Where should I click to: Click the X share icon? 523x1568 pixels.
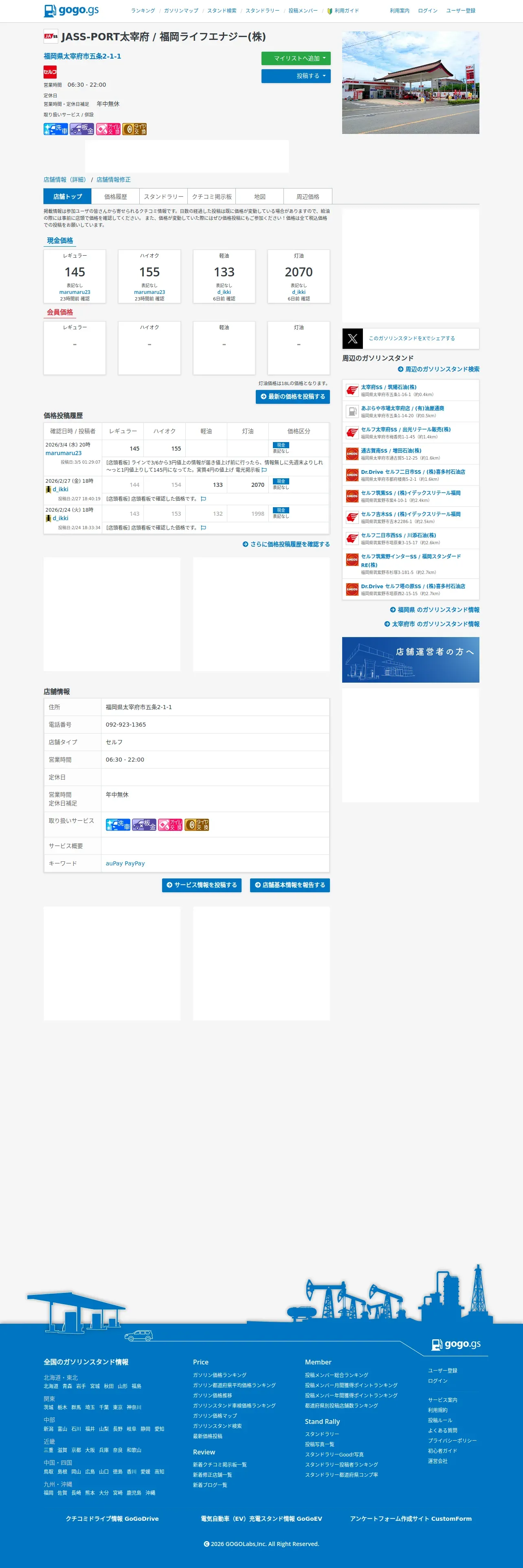352,338
